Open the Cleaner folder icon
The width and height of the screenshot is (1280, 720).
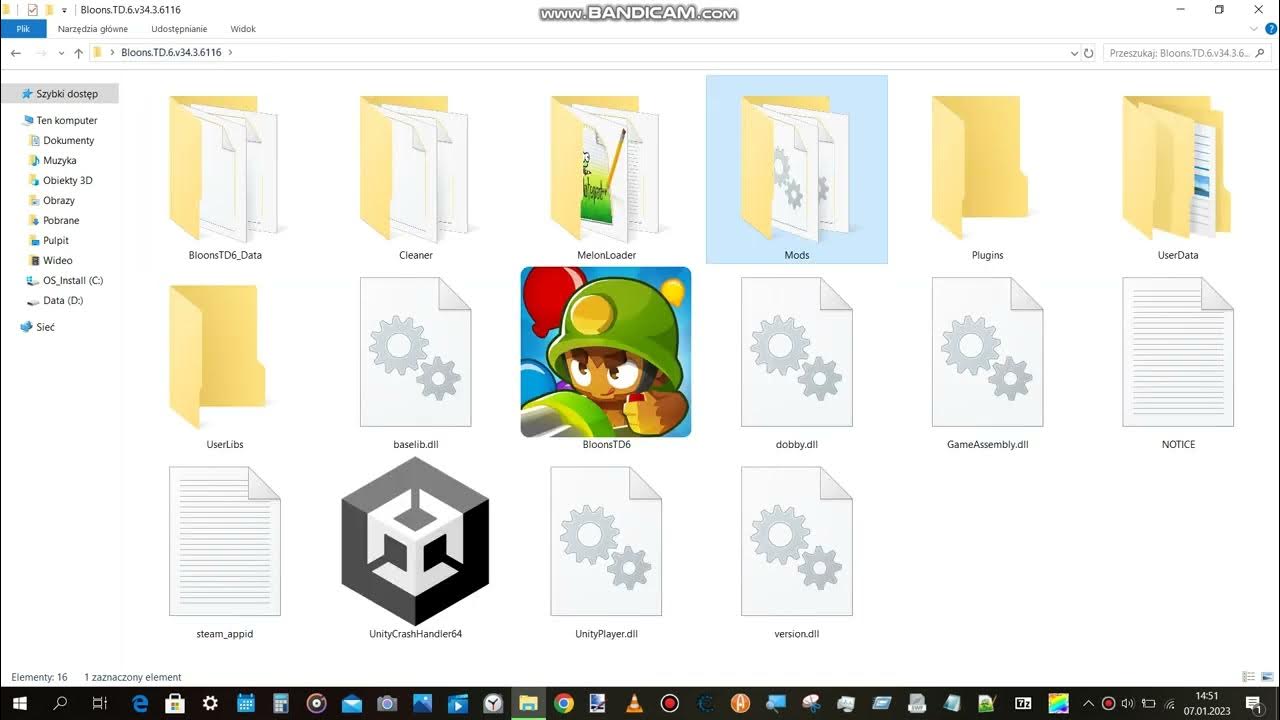[415, 168]
